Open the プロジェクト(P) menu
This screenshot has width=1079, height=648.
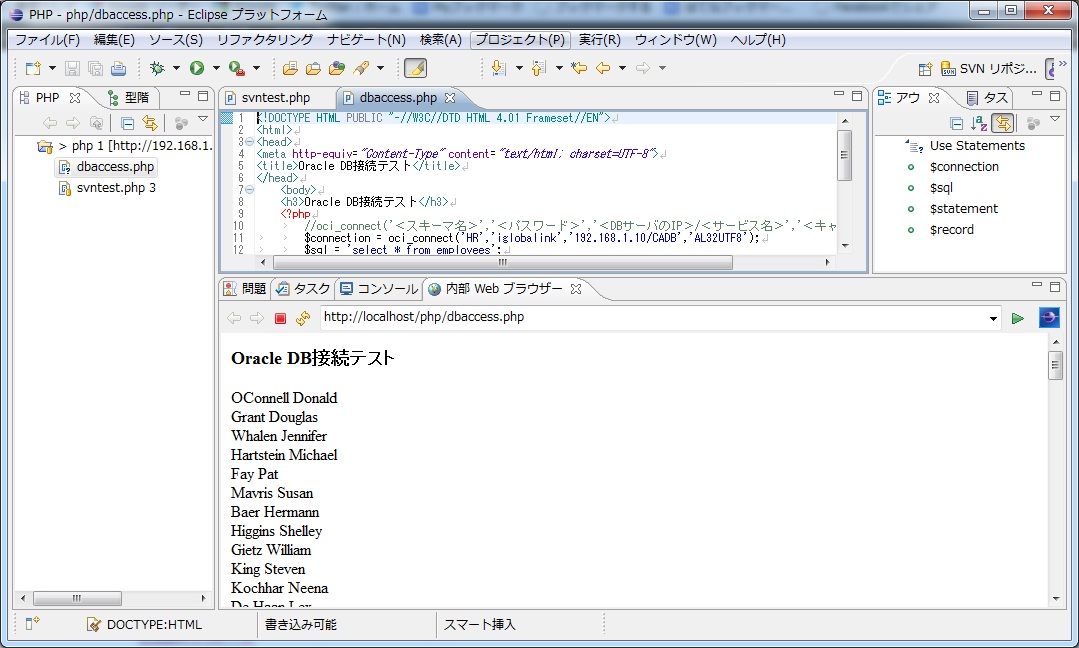point(520,40)
